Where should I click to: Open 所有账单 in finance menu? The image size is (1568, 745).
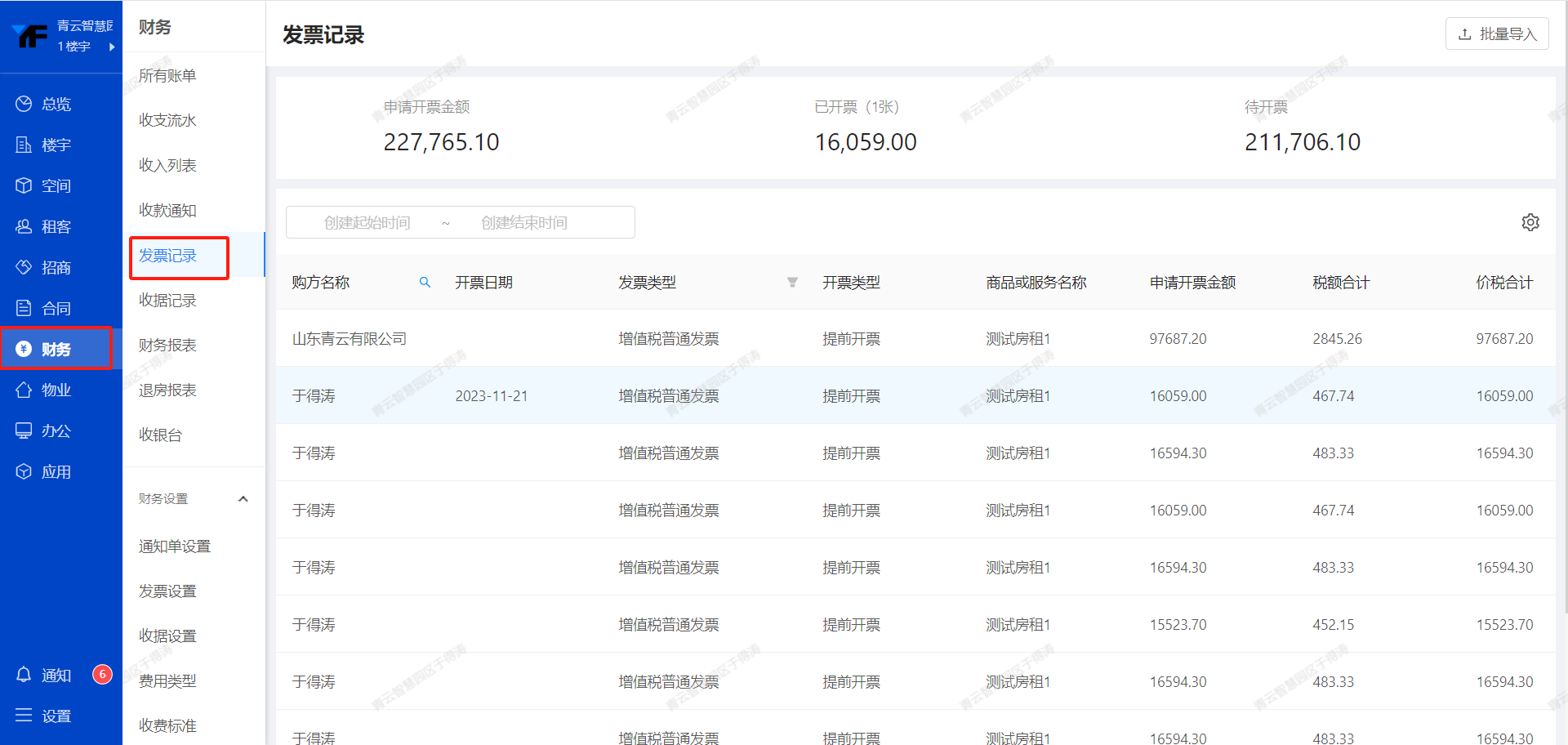pos(167,76)
